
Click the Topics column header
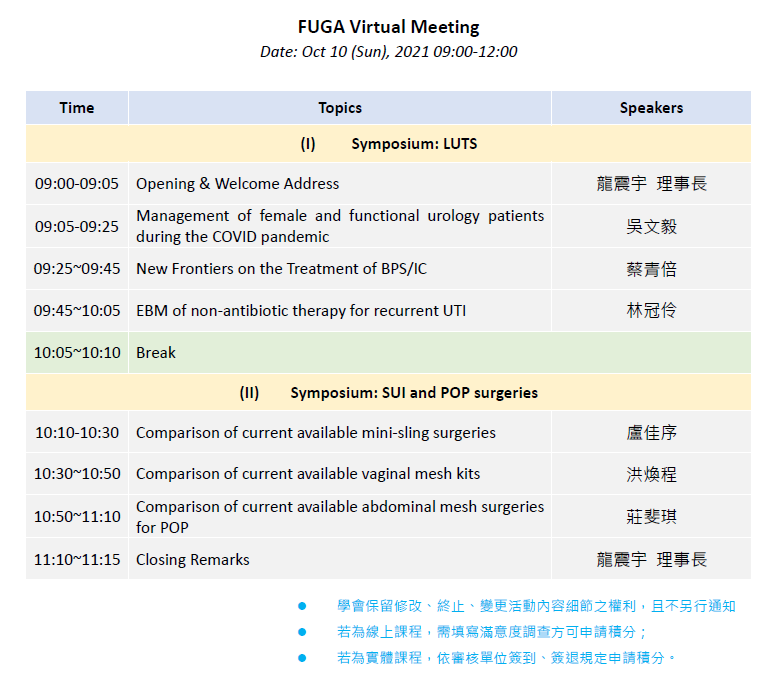click(x=340, y=108)
